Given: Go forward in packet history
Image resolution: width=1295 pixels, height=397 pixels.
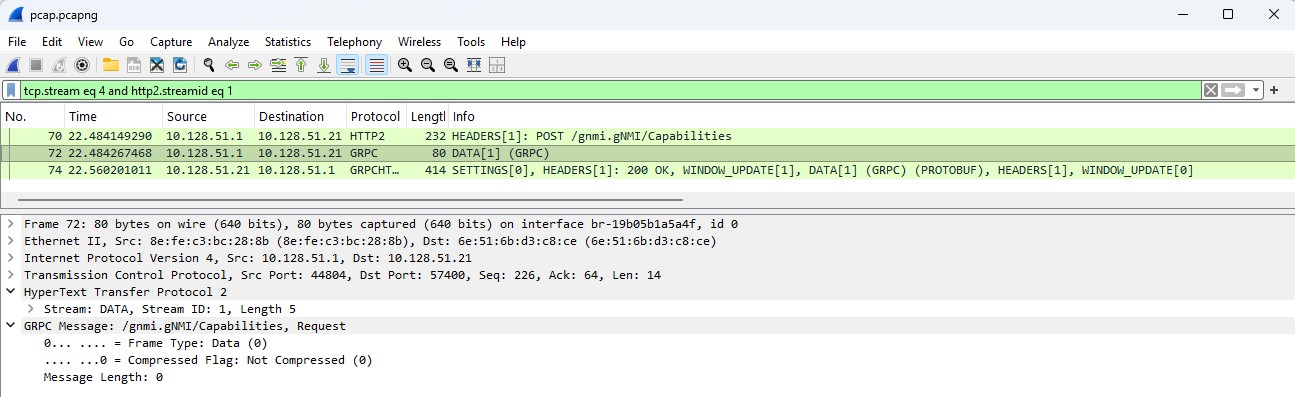Looking at the screenshot, I should tap(254, 65).
